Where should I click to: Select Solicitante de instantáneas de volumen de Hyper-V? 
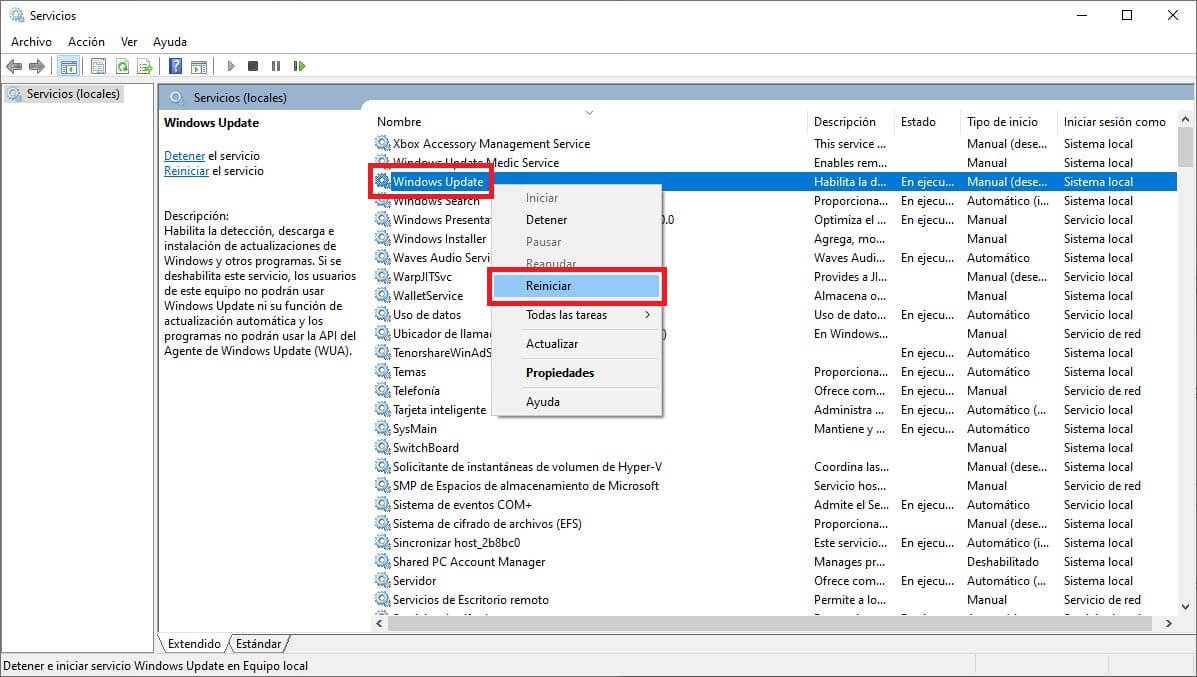(x=527, y=467)
